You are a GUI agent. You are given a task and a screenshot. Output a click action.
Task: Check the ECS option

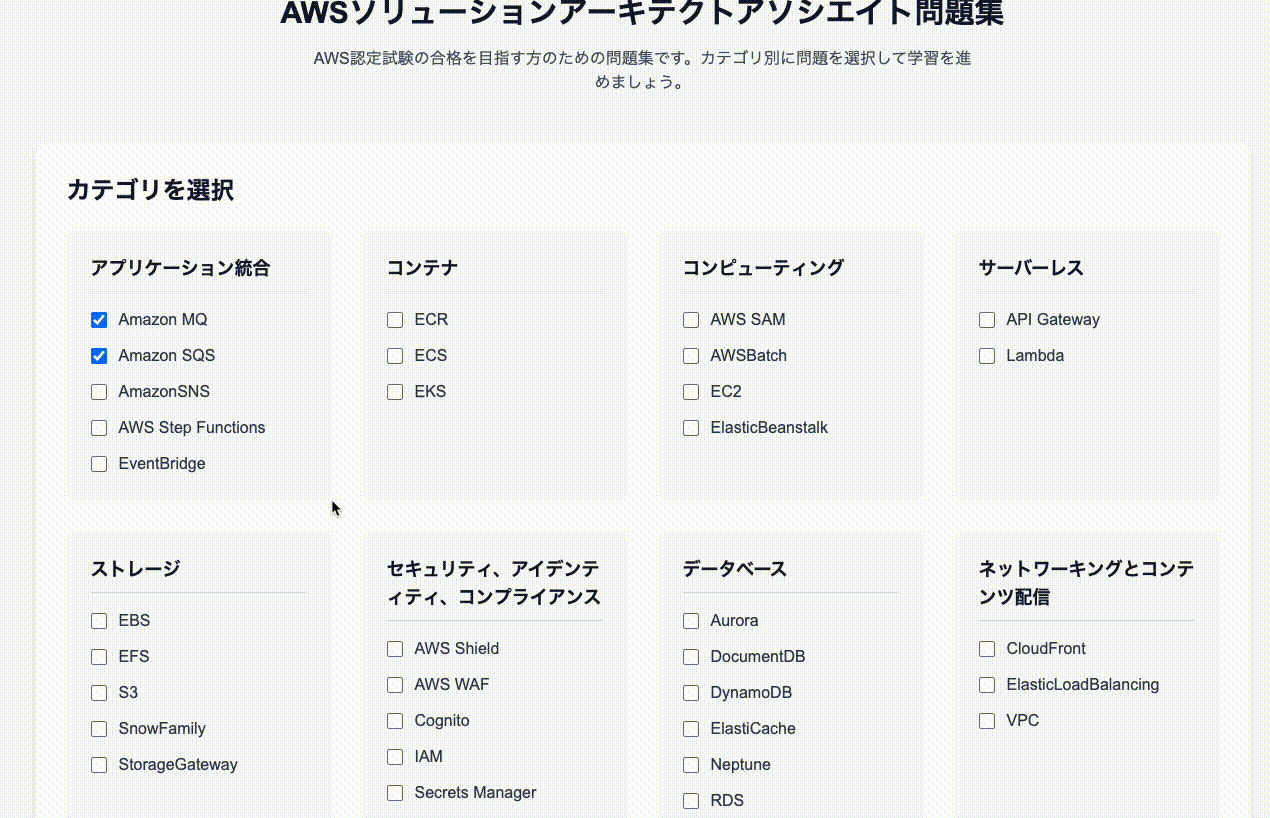pyautogui.click(x=395, y=356)
